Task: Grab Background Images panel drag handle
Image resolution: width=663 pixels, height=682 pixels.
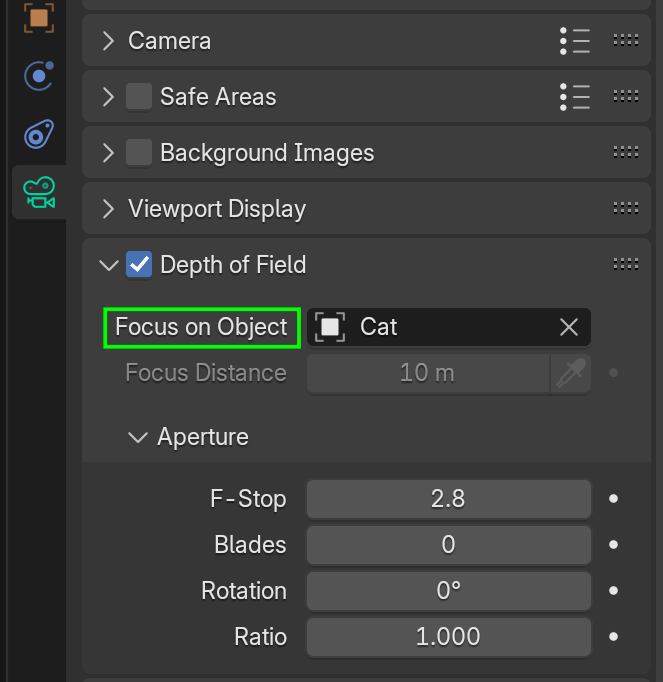Action: (626, 152)
